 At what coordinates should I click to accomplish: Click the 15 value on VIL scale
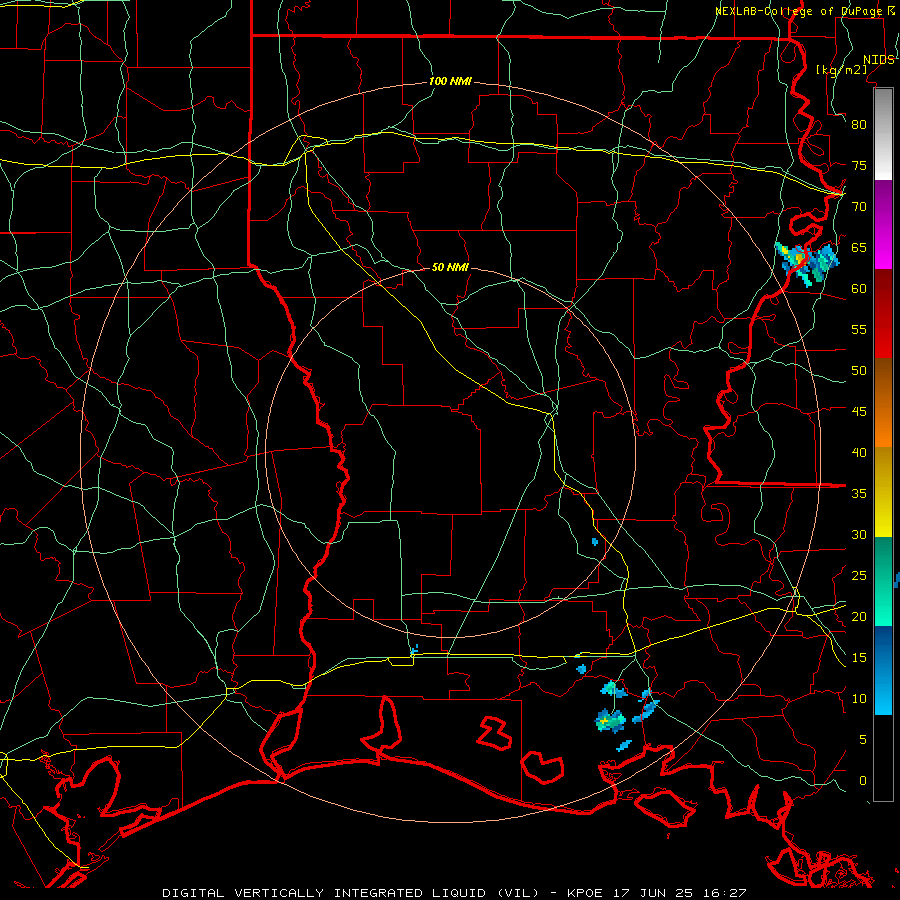[859, 658]
